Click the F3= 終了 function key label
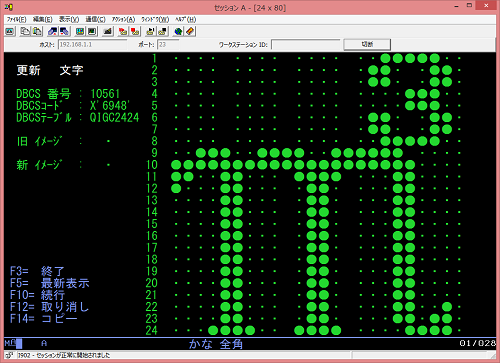The image size is (500, 363). pos(37,271)
